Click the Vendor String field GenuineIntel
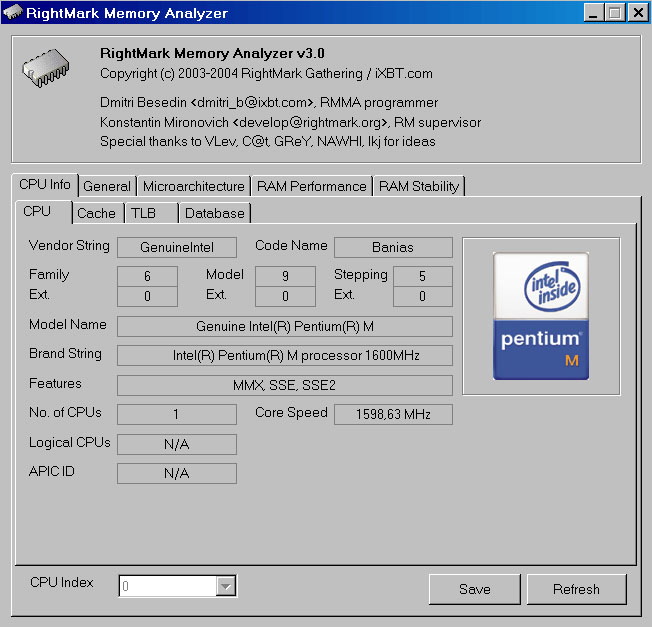652x627 pixels. pos(177,247)
